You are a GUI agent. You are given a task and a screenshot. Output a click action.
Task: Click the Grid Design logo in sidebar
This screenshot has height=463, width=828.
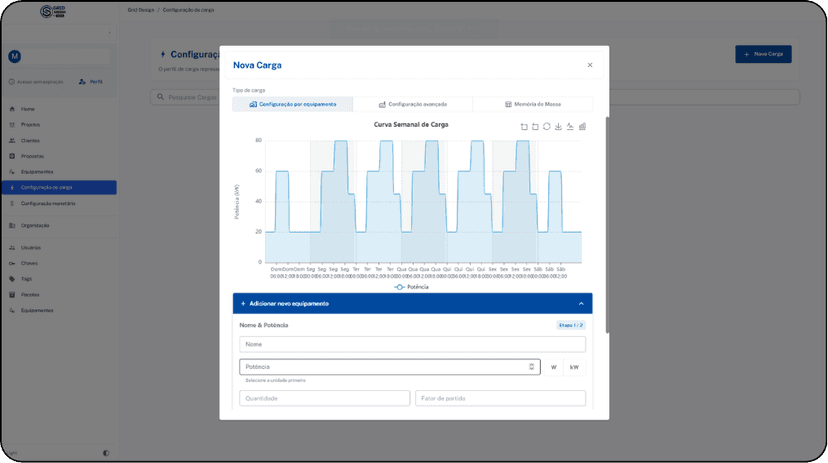pos(53,11)
